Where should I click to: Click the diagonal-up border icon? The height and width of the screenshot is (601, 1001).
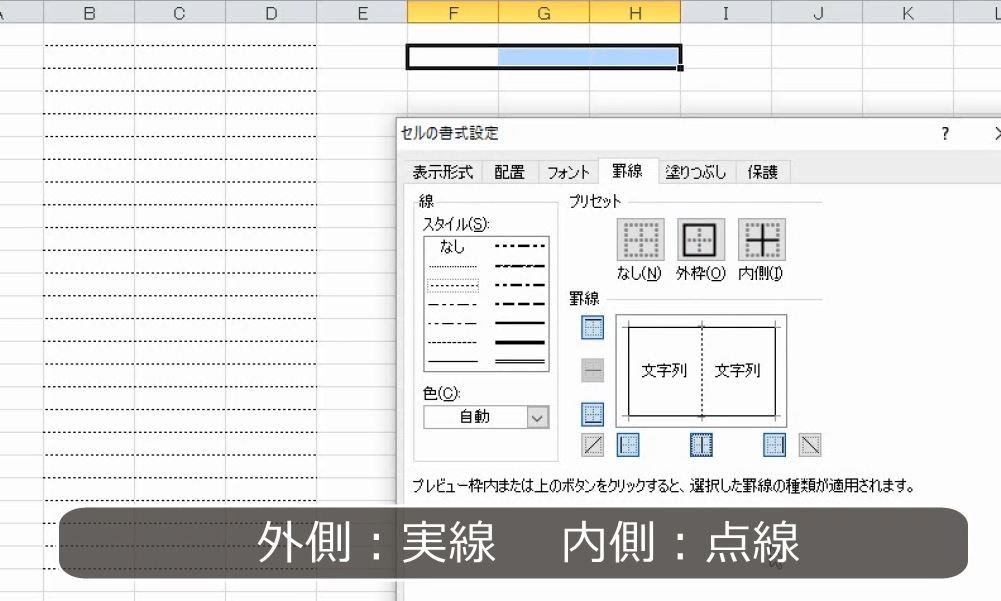[591, 445]
